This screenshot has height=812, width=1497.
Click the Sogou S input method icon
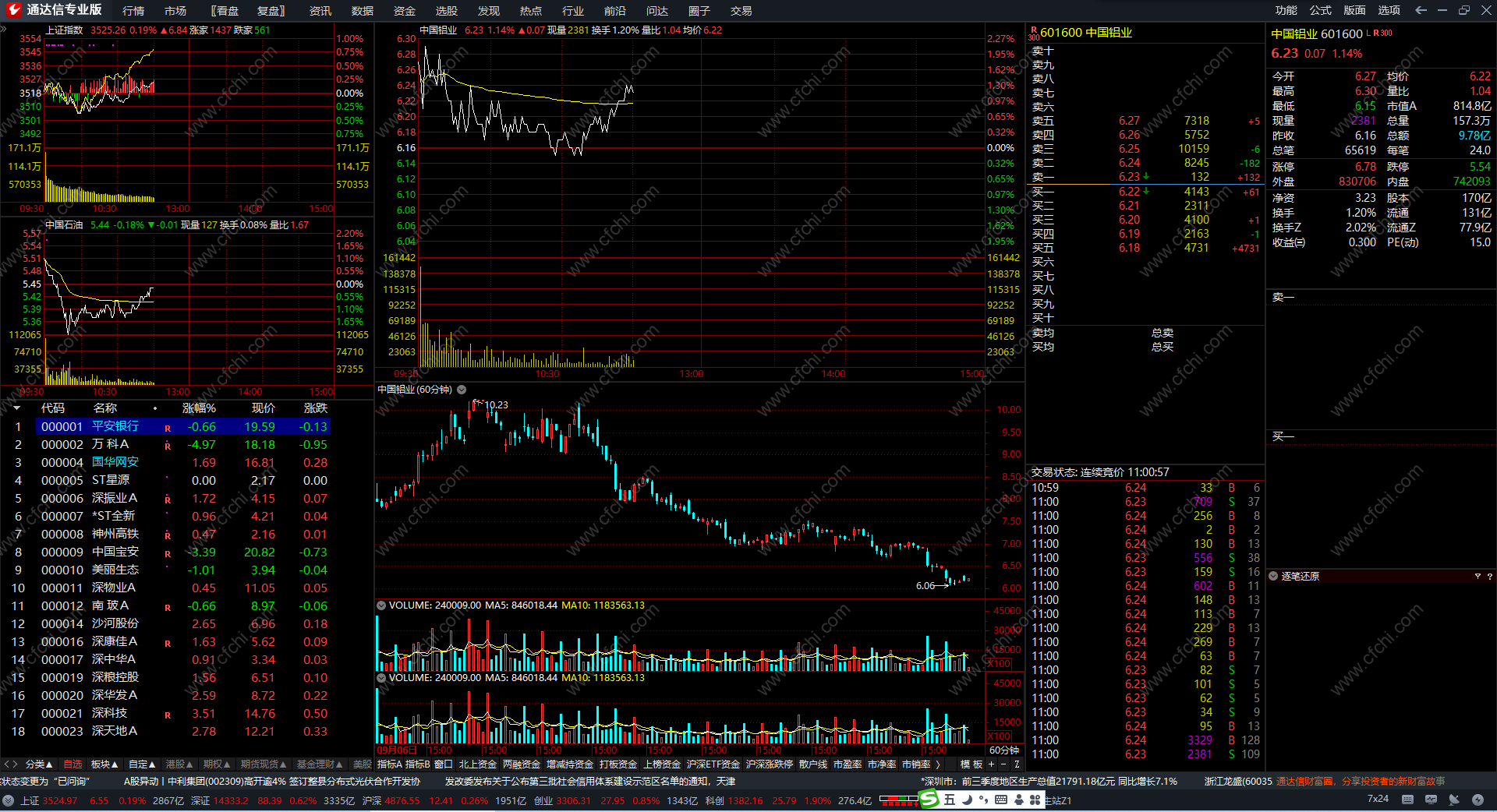click(x=929, y=799)
